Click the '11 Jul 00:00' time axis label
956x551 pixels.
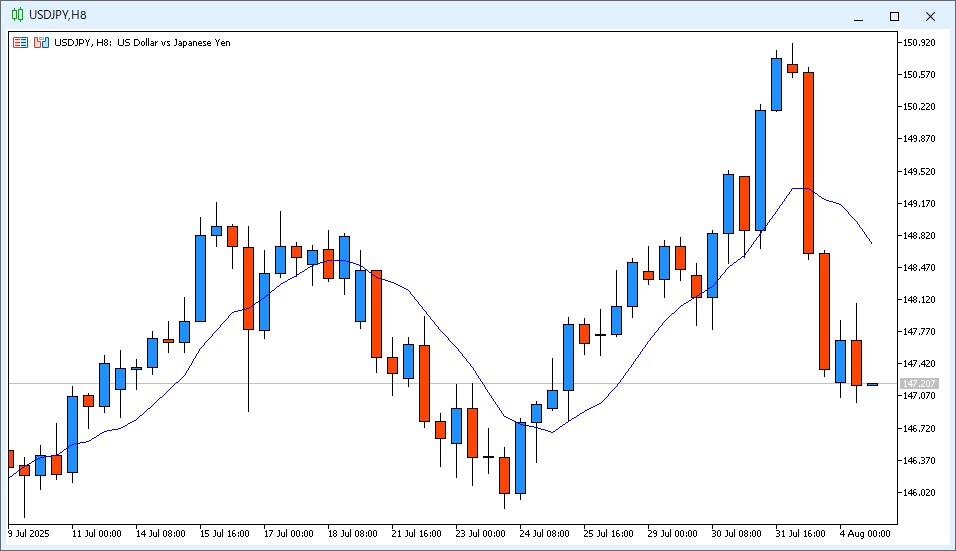[x=96, y=533]
